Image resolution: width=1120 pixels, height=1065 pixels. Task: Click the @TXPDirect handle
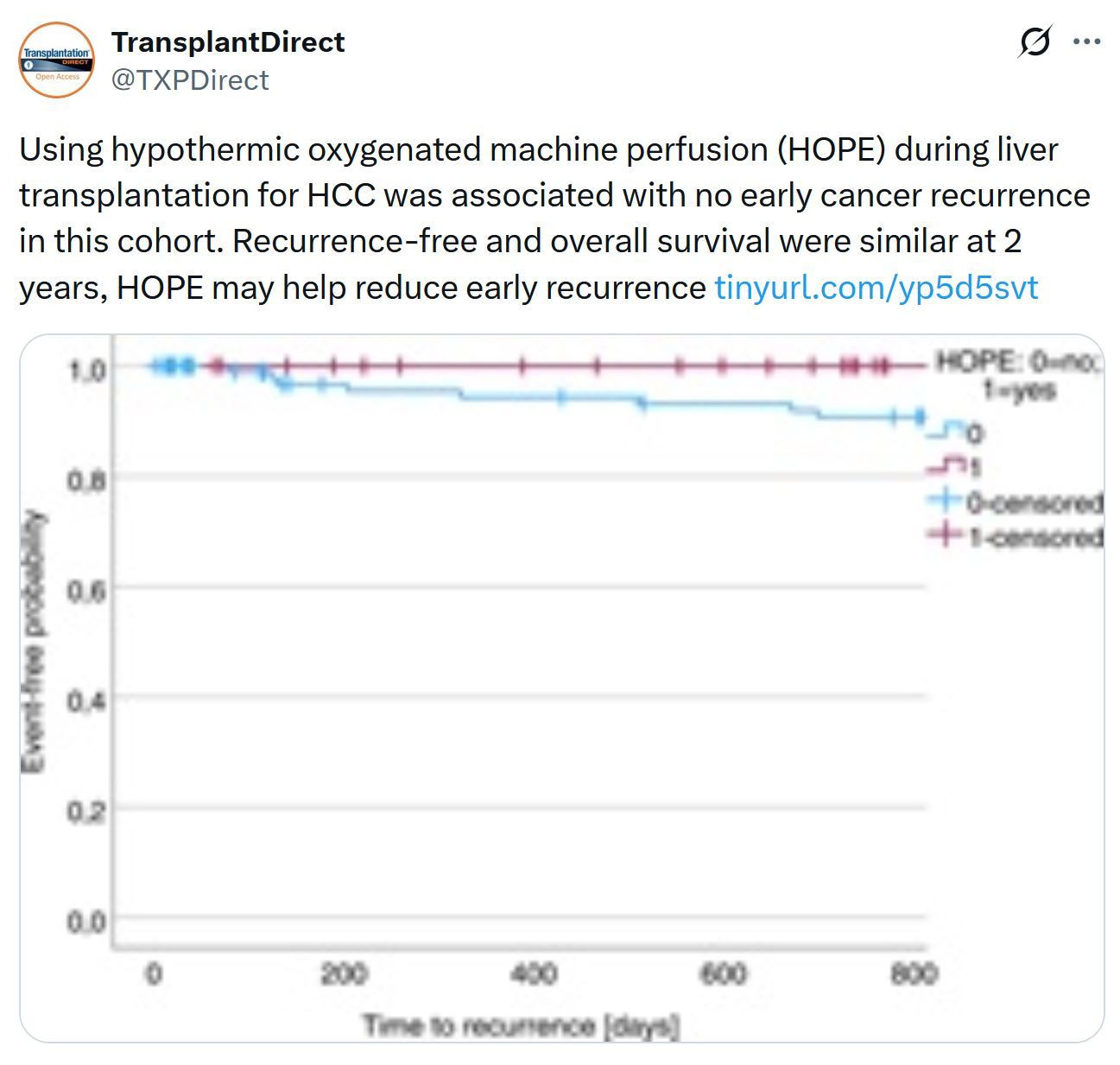190,80
